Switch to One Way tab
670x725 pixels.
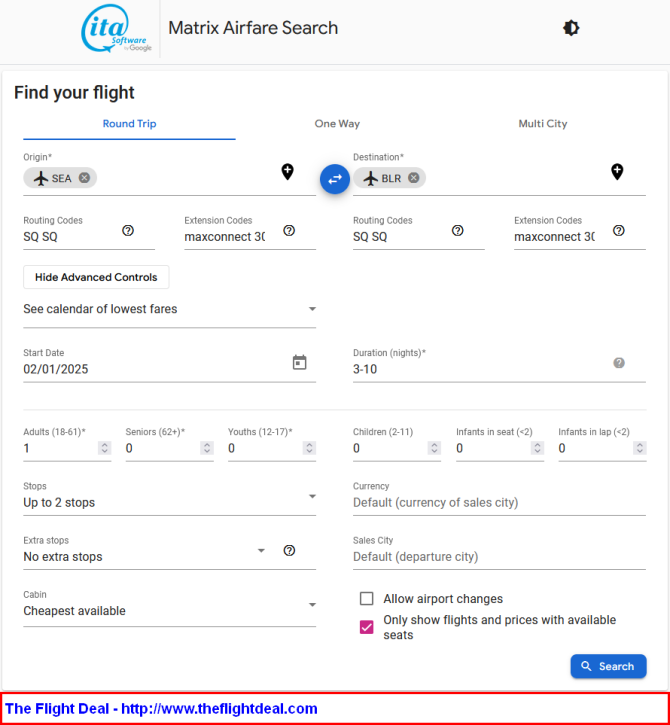tap(337, 124)
